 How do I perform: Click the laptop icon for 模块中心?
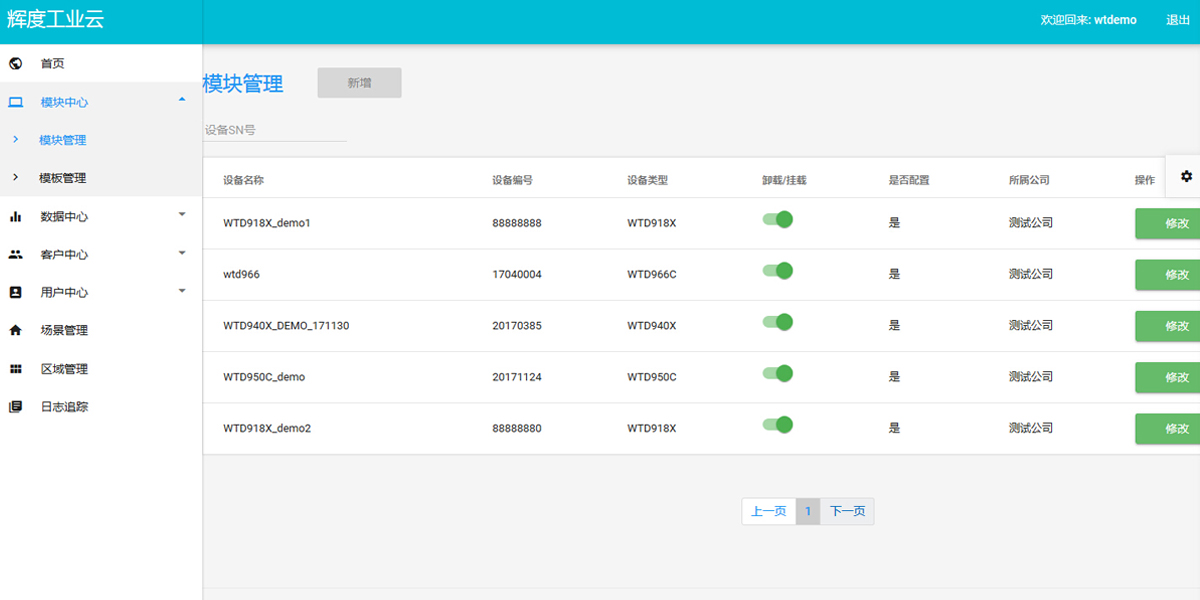coord(15,102)
